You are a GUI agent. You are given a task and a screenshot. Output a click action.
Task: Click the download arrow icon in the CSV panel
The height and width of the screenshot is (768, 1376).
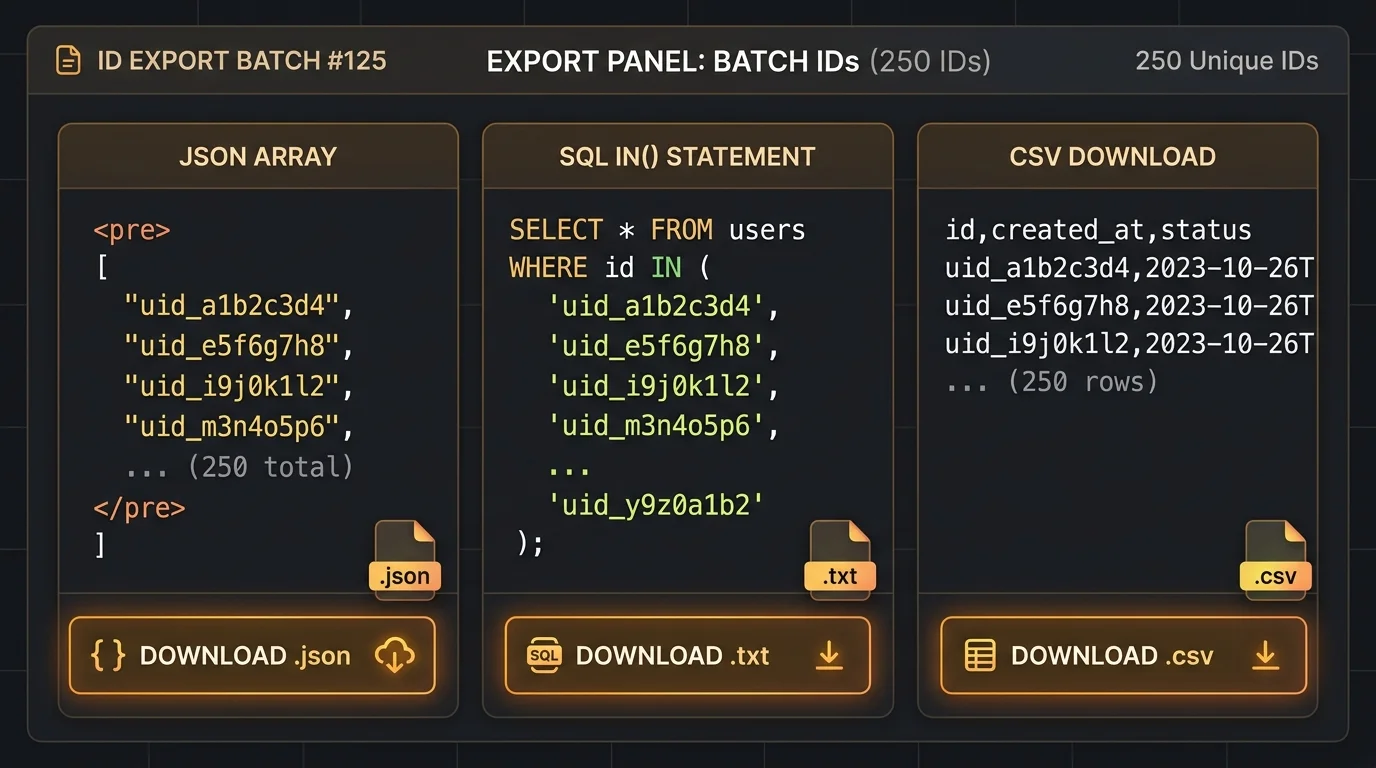coord(1266,655)
